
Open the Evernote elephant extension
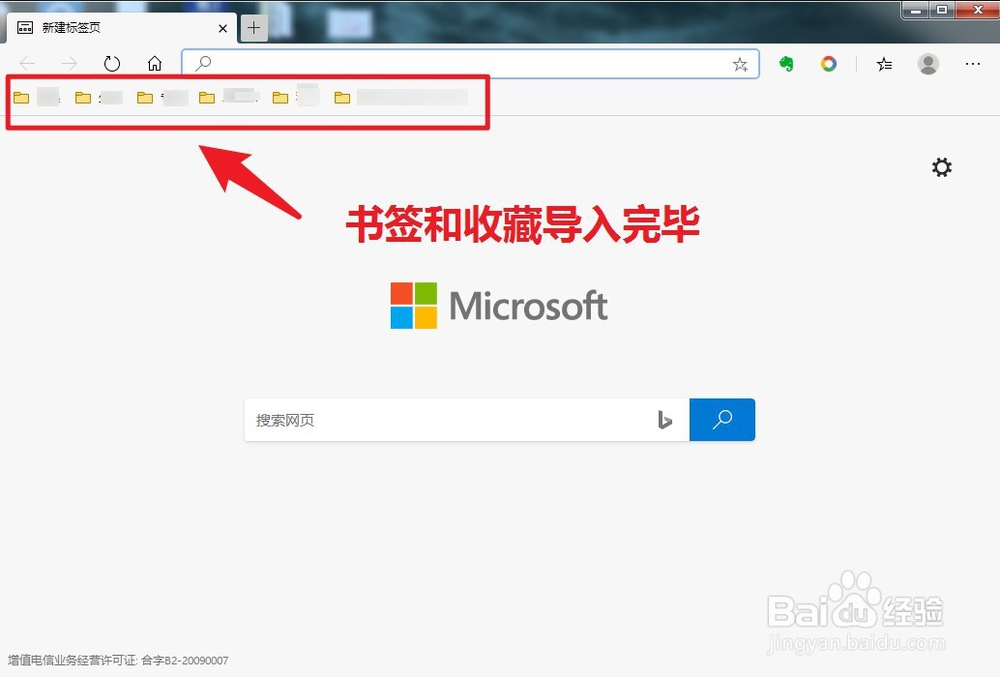click(x=786, y=64)
